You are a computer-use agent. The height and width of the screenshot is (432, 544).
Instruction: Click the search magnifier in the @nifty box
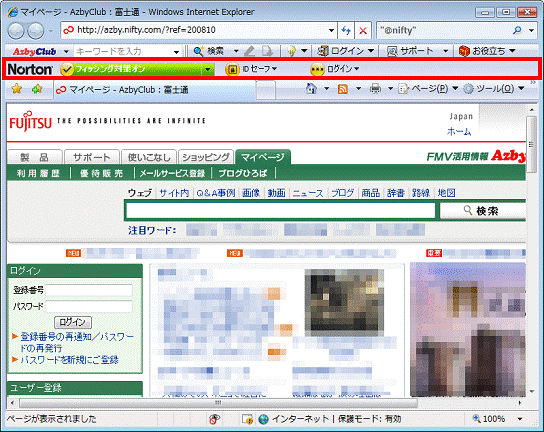(517, 31)
